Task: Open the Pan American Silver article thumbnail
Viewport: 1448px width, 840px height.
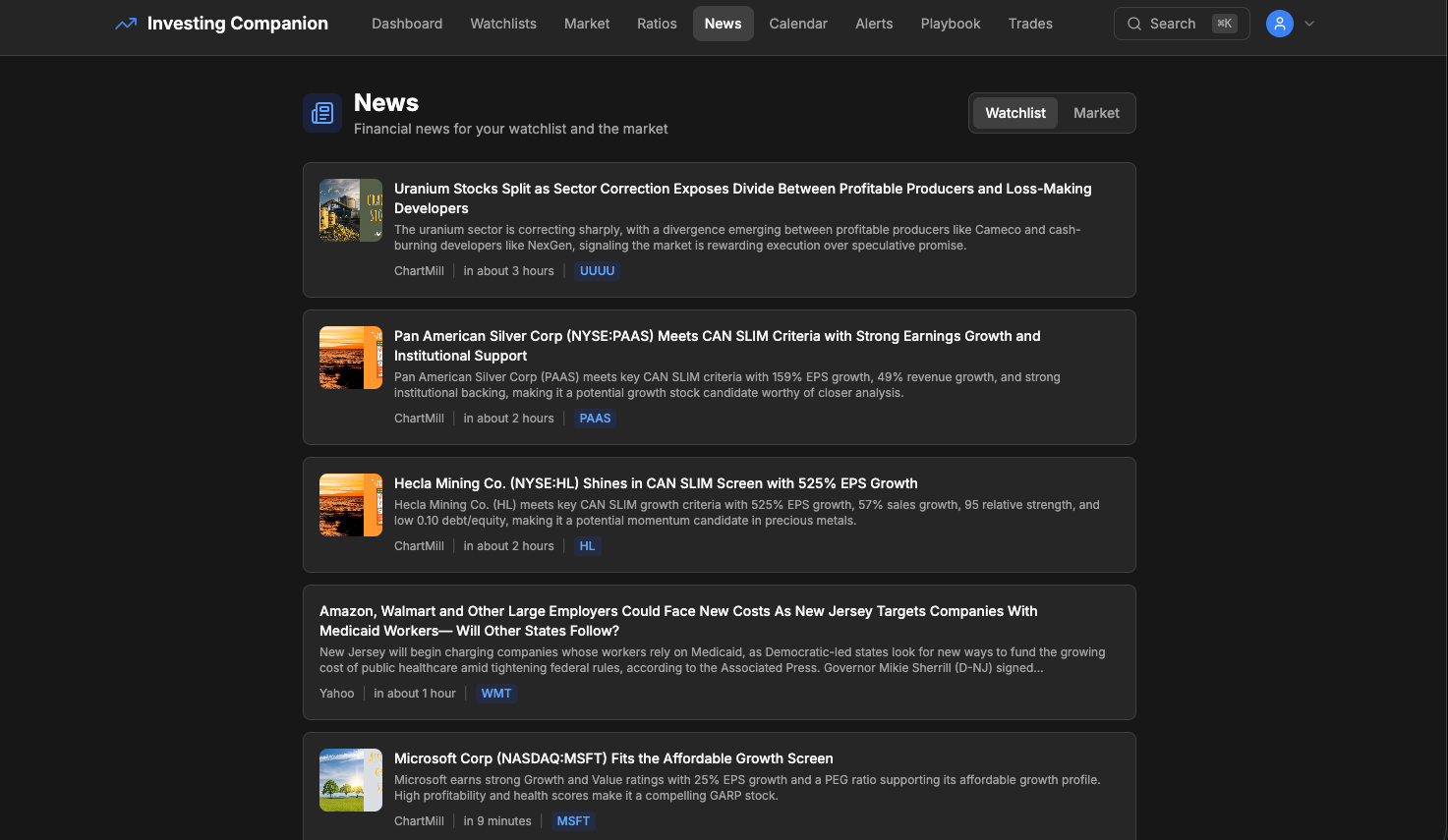Action: coord(351,358)
